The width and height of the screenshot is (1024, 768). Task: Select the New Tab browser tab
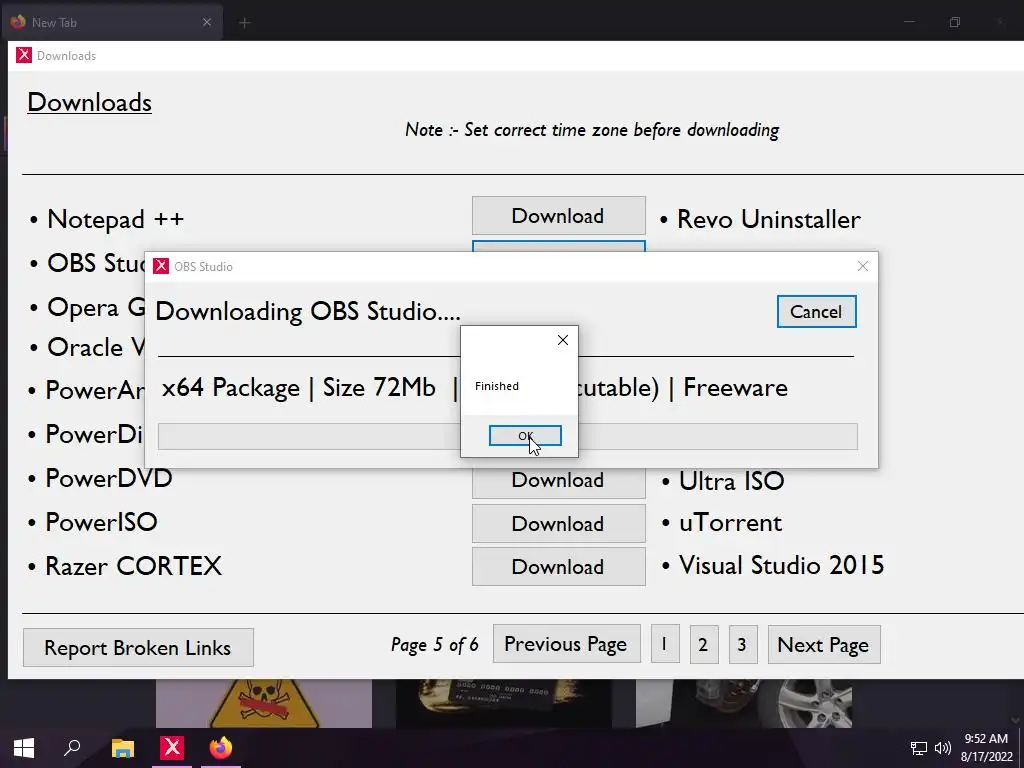[x=111, y=22]
